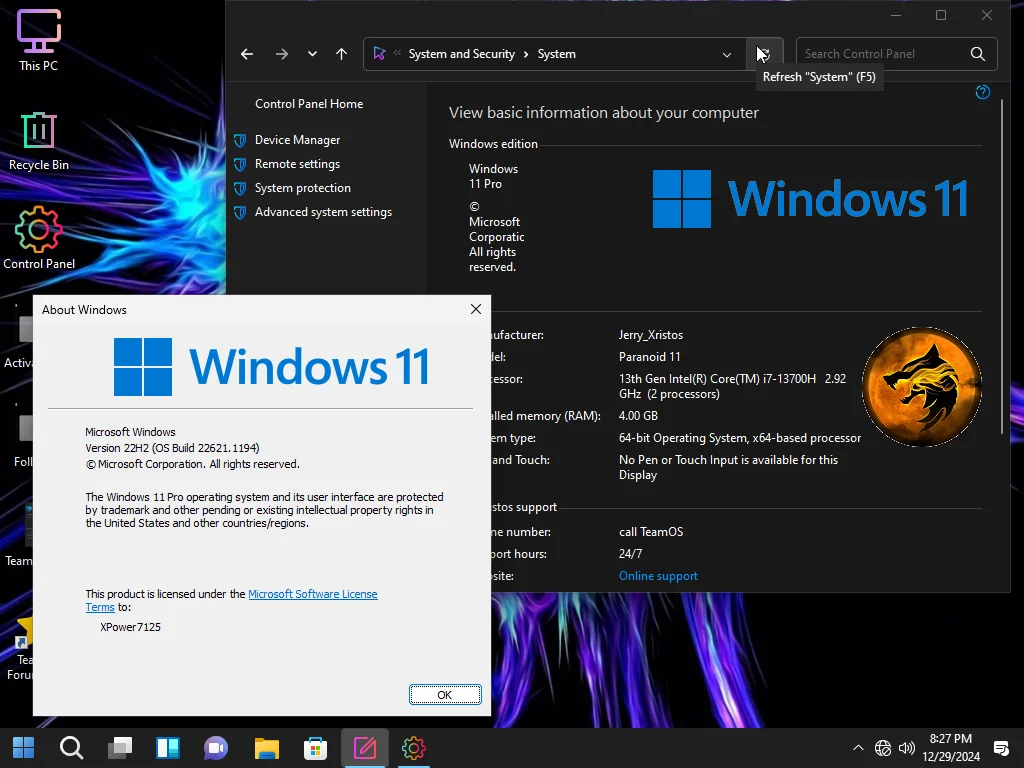Click the wolf OEM logo image
Screen dimensions: 1024x768
tap(921, 387)
